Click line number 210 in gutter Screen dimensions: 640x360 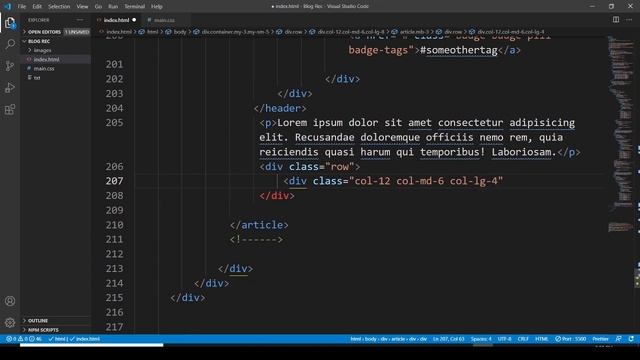pos(114,225)
